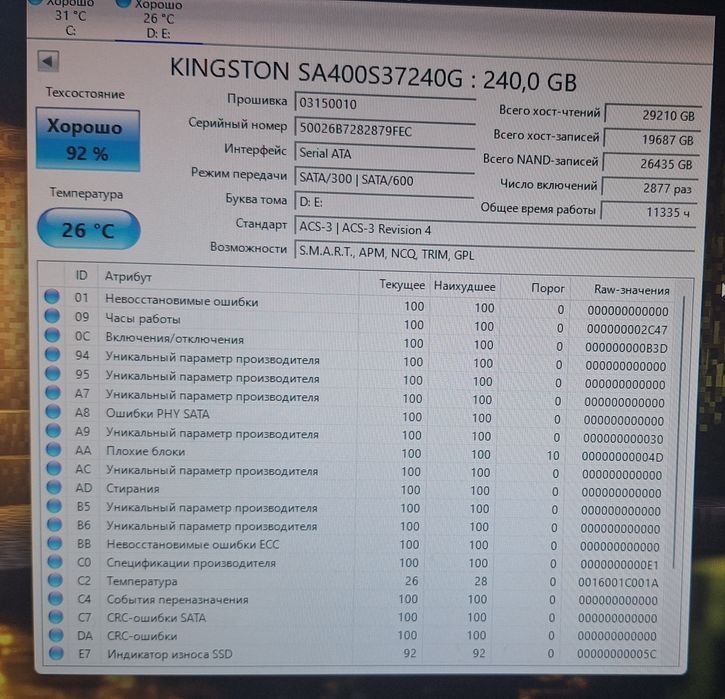Click status icon for C4 События переназначения
725x699 pixels.
coord(55,598)
